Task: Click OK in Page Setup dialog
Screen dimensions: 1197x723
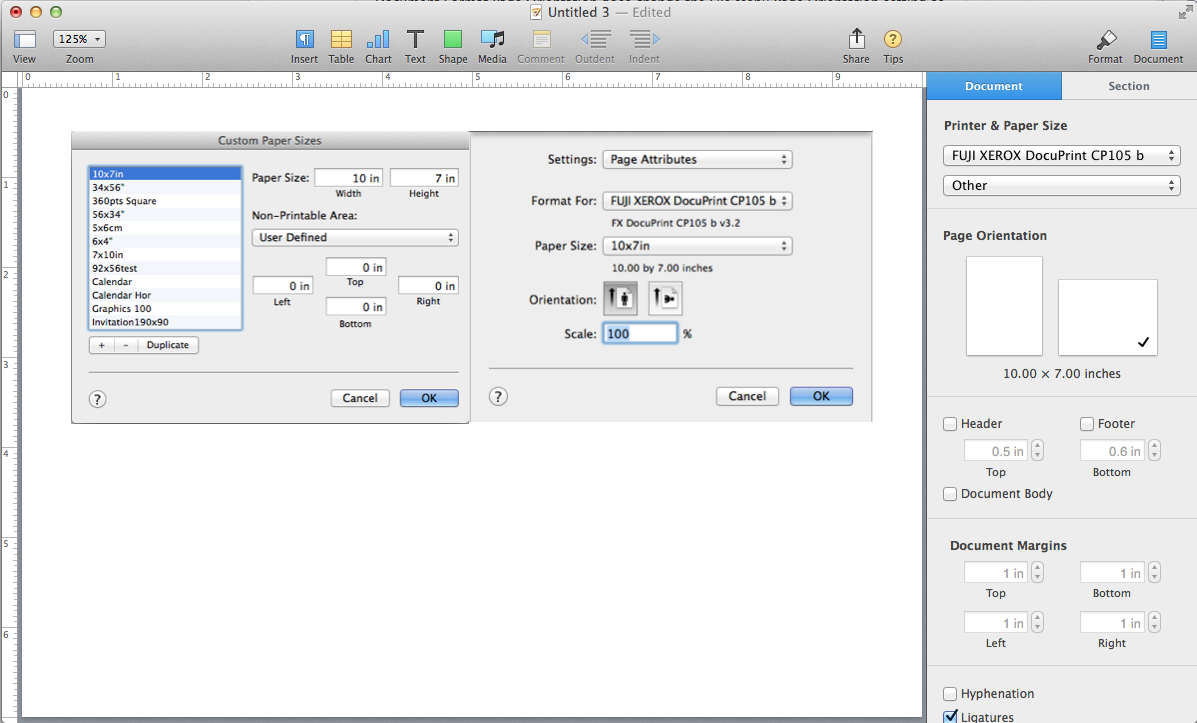Action: click(821, 396)
